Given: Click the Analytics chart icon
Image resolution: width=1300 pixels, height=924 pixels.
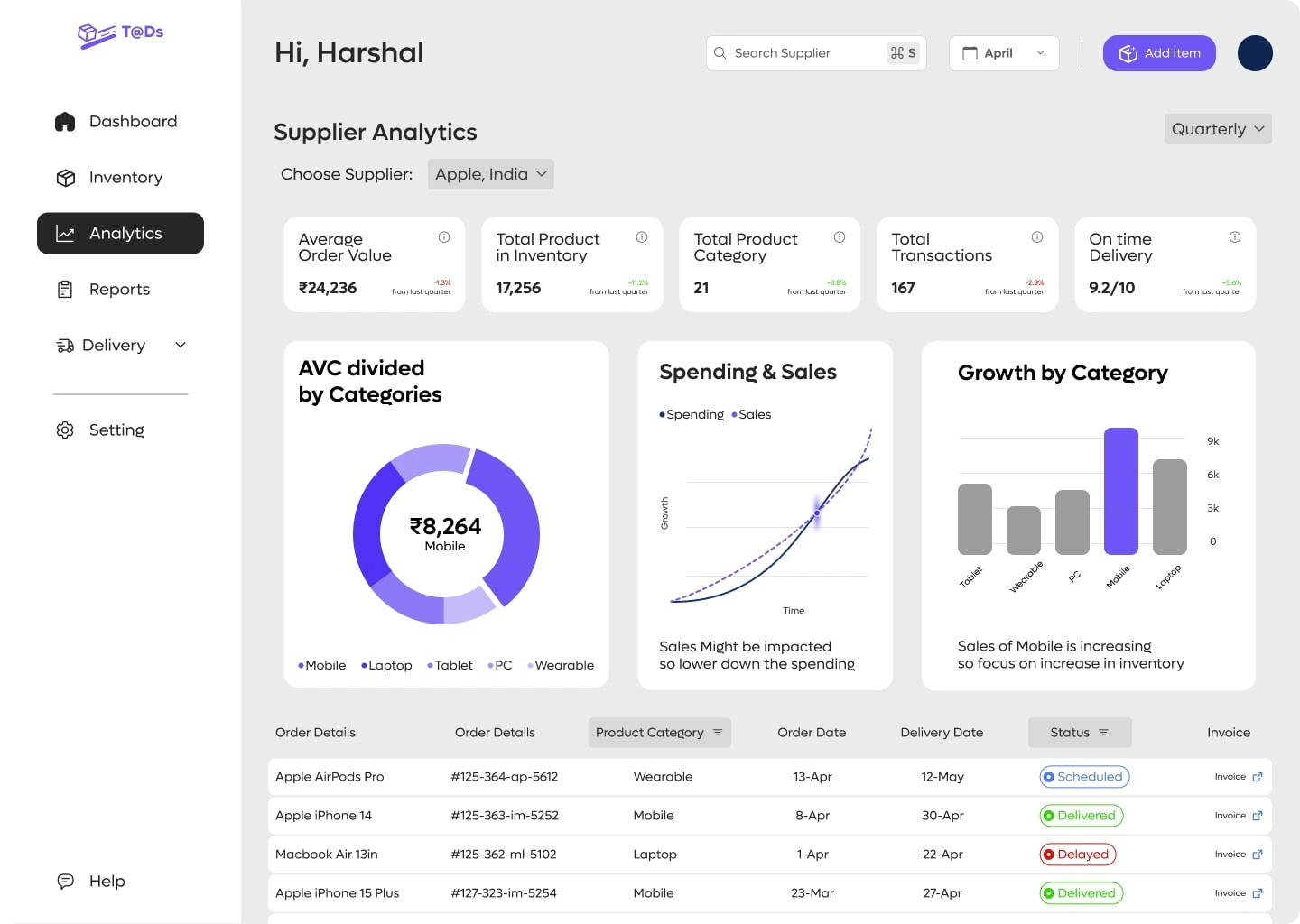Looking at the screenshot, I should coord(65,234).
